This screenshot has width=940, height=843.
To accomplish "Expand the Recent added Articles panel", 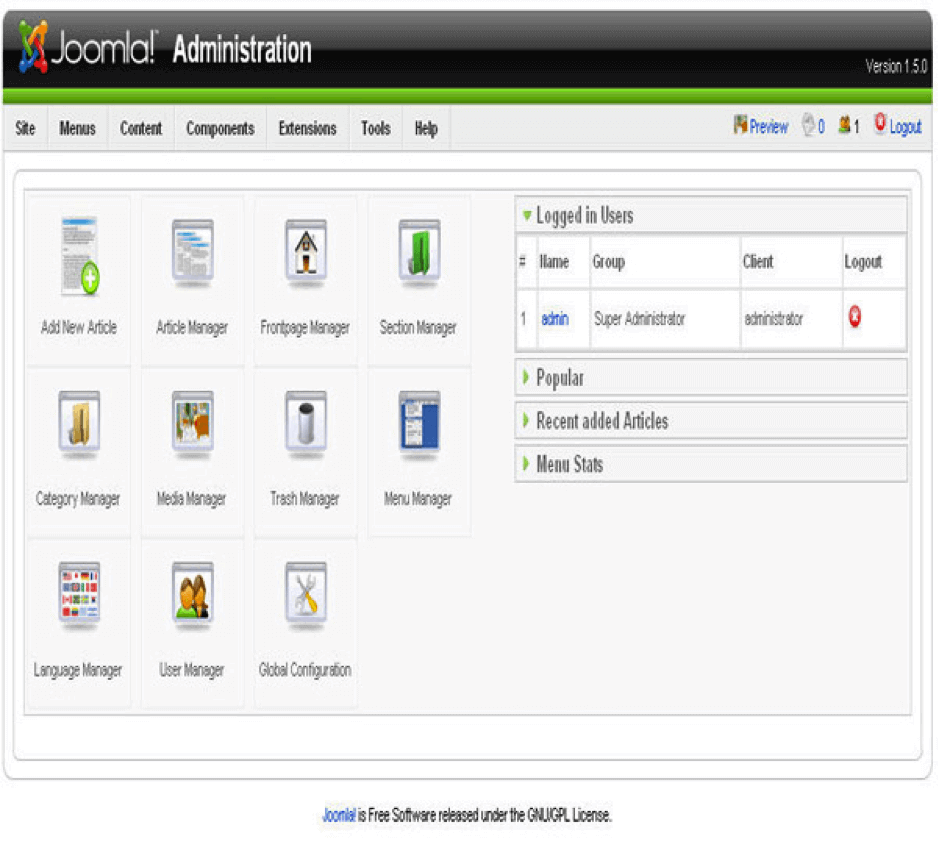I will pos(710,421).
